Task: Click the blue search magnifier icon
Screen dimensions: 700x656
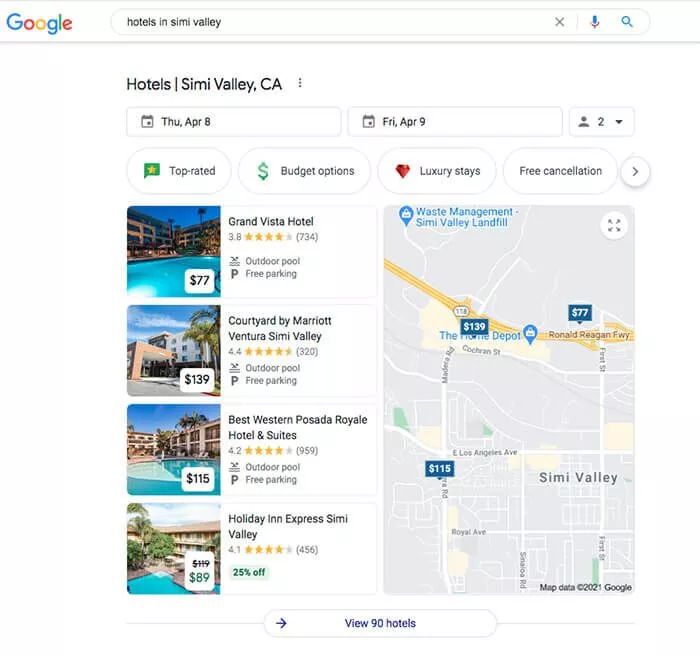Action: [x=627, y=22]
